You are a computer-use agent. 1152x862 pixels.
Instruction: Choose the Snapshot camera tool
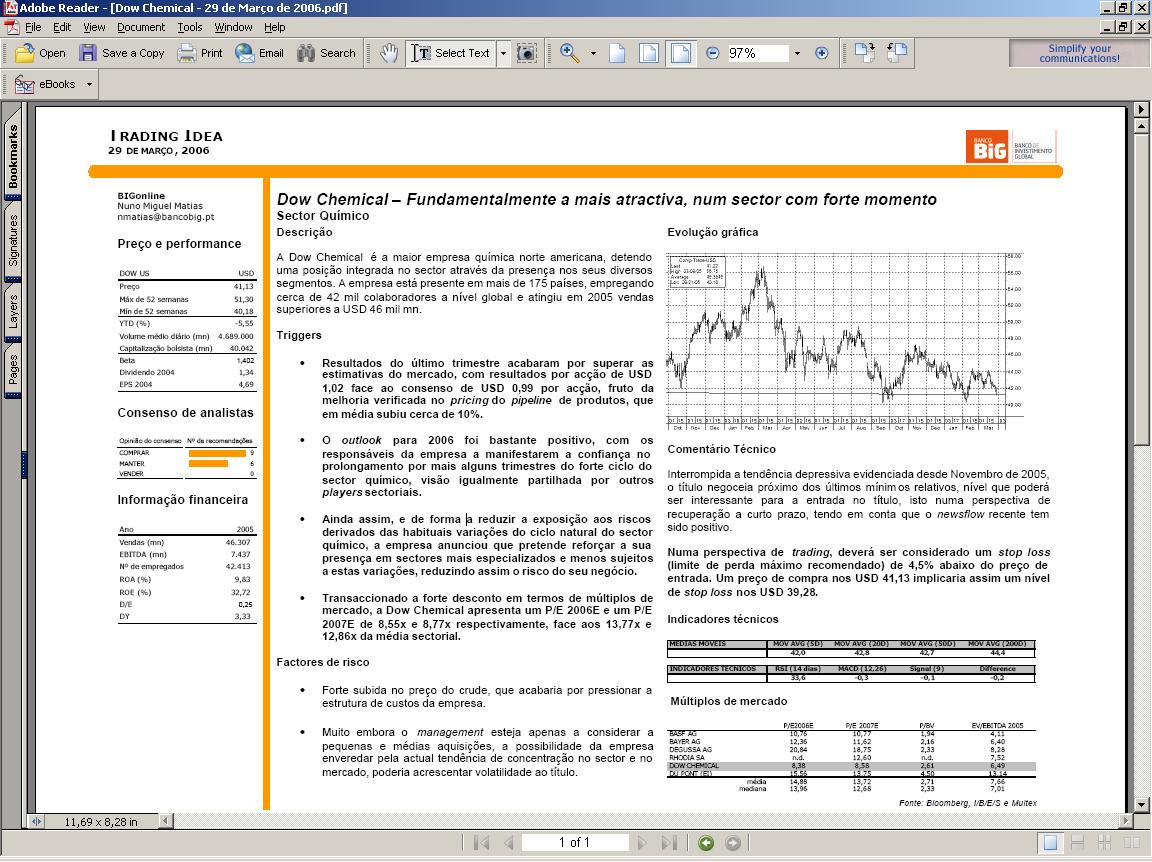coord(526,53)
